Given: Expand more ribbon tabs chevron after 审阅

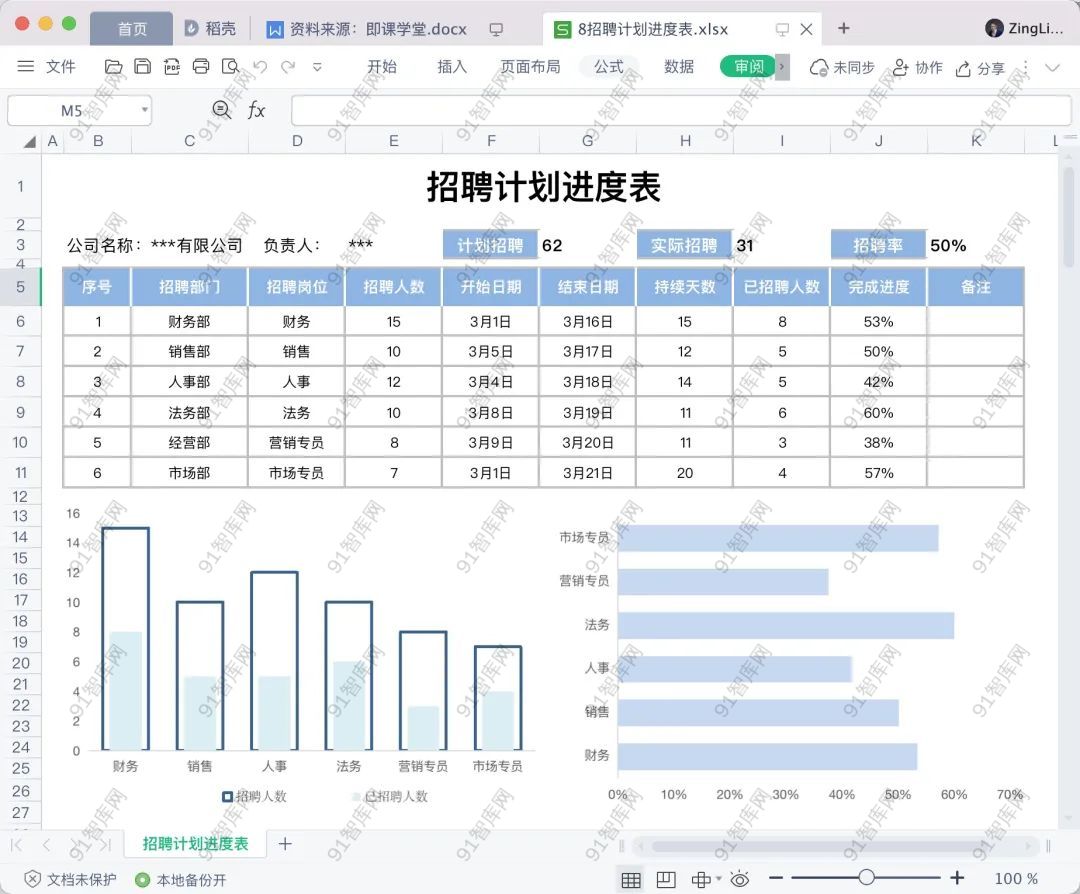Looking at the screenshot, I should (782, 67).
